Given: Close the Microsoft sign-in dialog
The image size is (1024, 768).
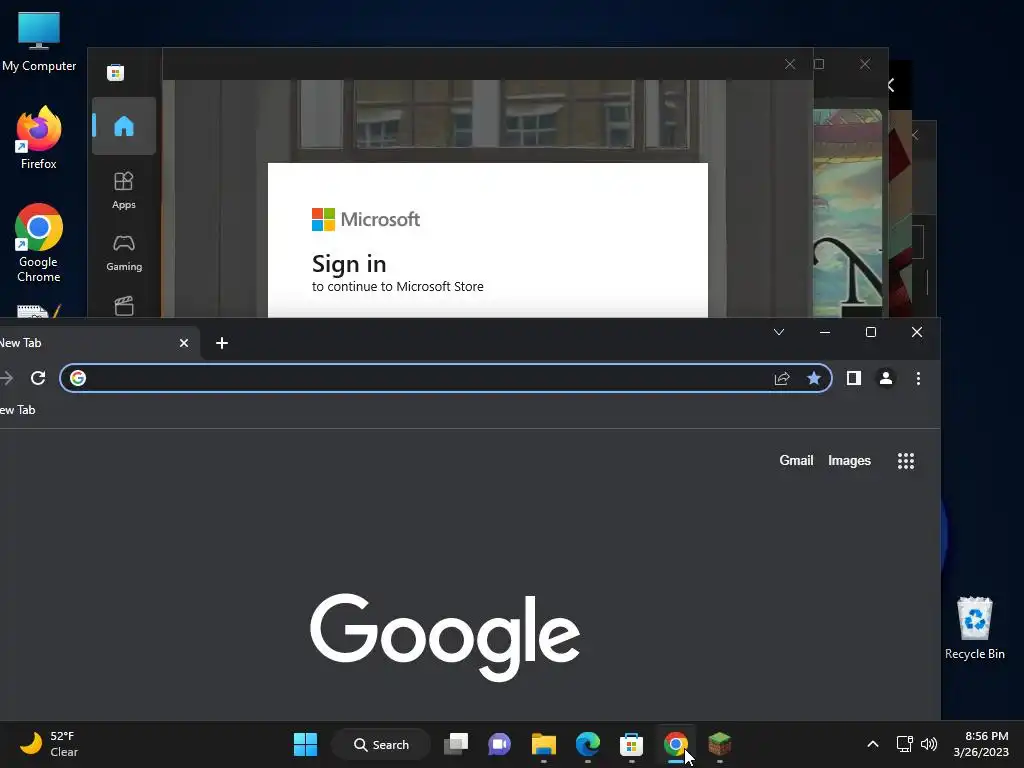Looking at the screenshot, I should [x=790, y=64].
